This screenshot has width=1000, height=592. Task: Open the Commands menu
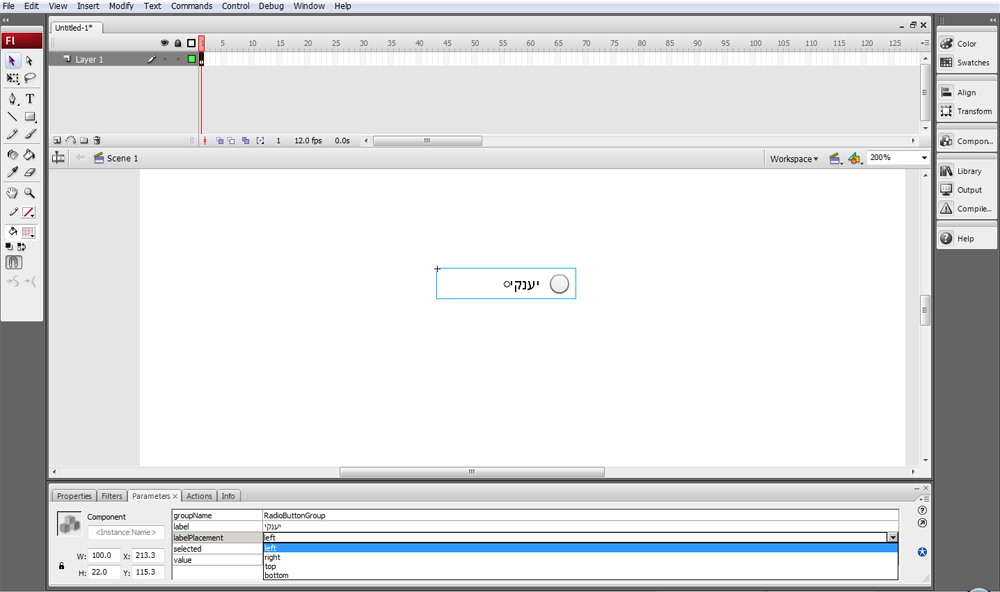[191, 6]
